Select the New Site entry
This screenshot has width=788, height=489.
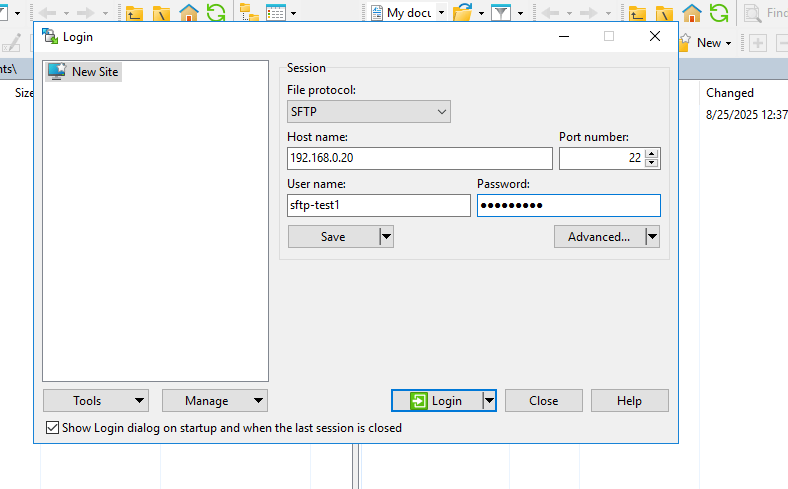(83, 72)
